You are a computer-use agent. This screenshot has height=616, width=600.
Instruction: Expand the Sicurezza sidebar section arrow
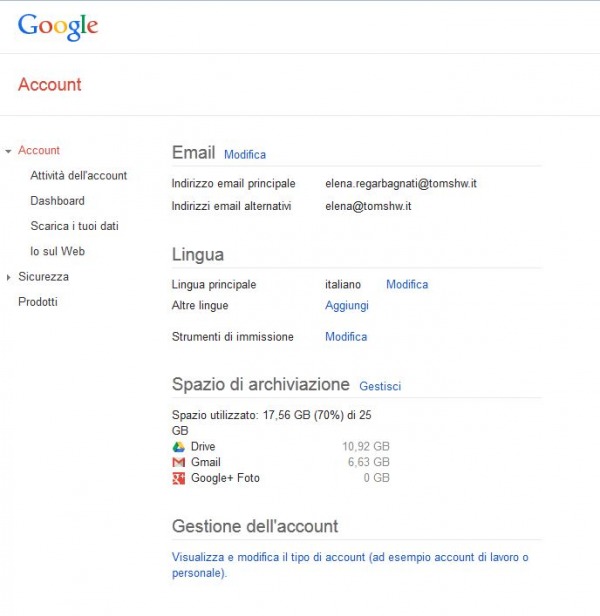pos(8,277)
